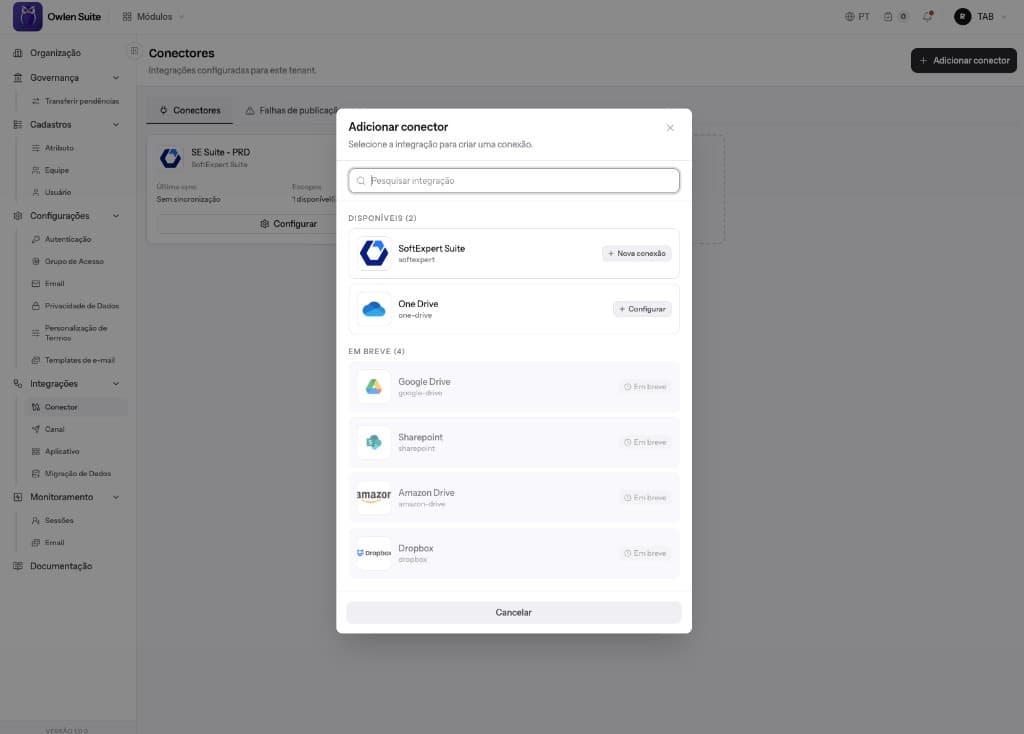Open Migração de Dados item
Viewport: 1024px width, 734px height.
(76, 474)
